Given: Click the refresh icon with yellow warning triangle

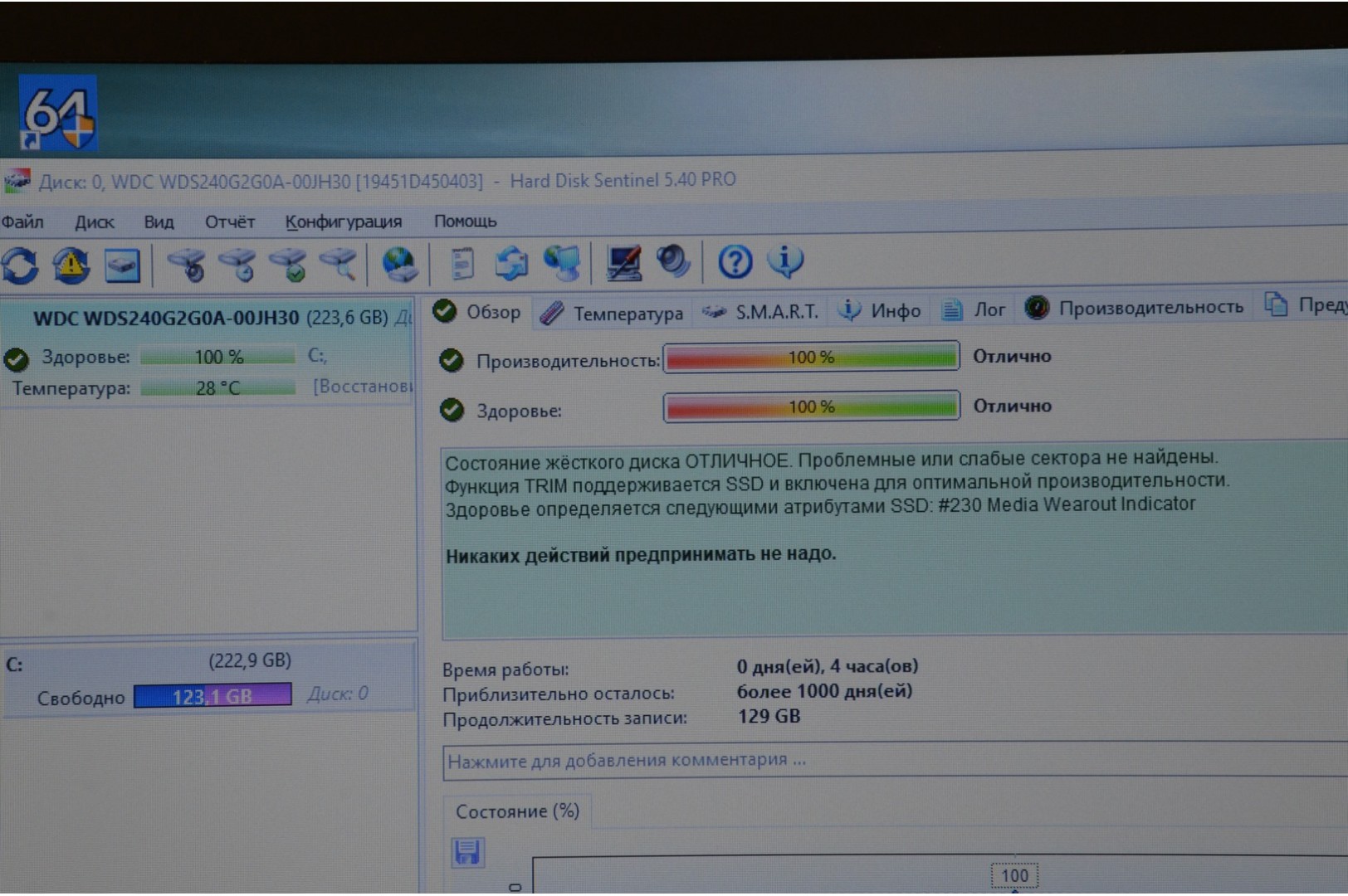Looking at the screenshot, I should [71, 266].
